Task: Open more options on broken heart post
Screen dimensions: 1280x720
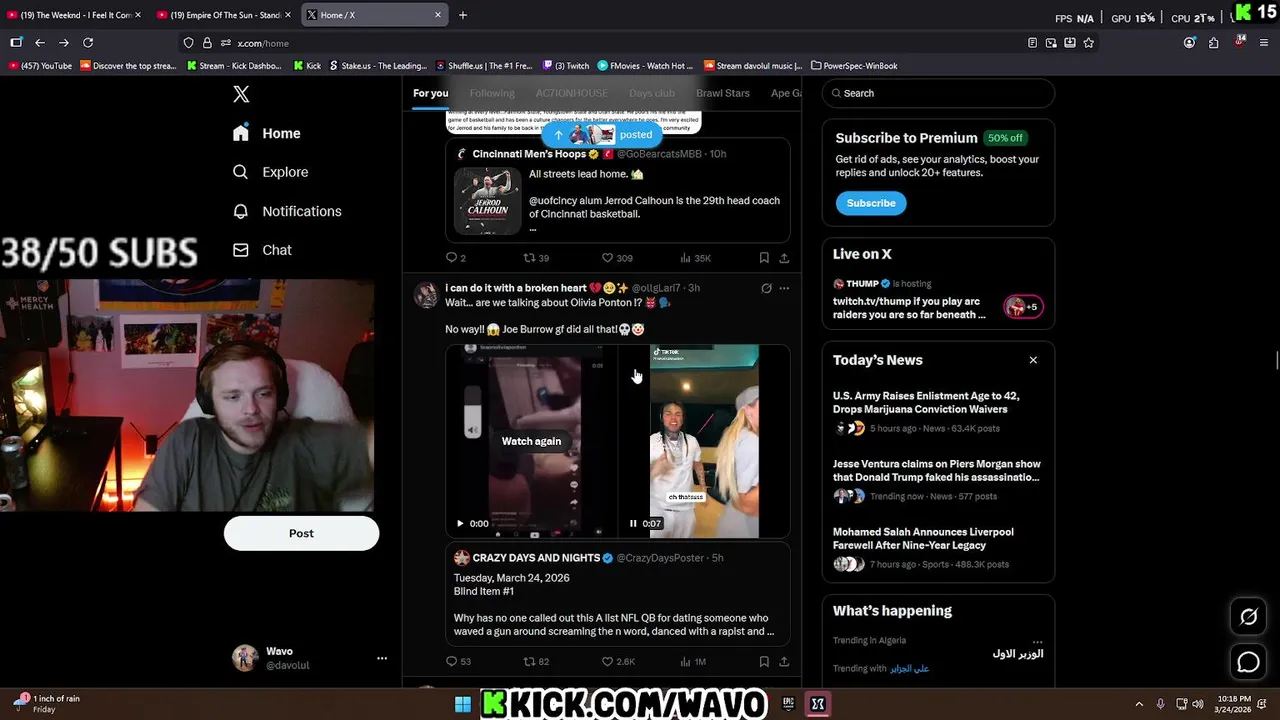Action: (x=784, y=288)
